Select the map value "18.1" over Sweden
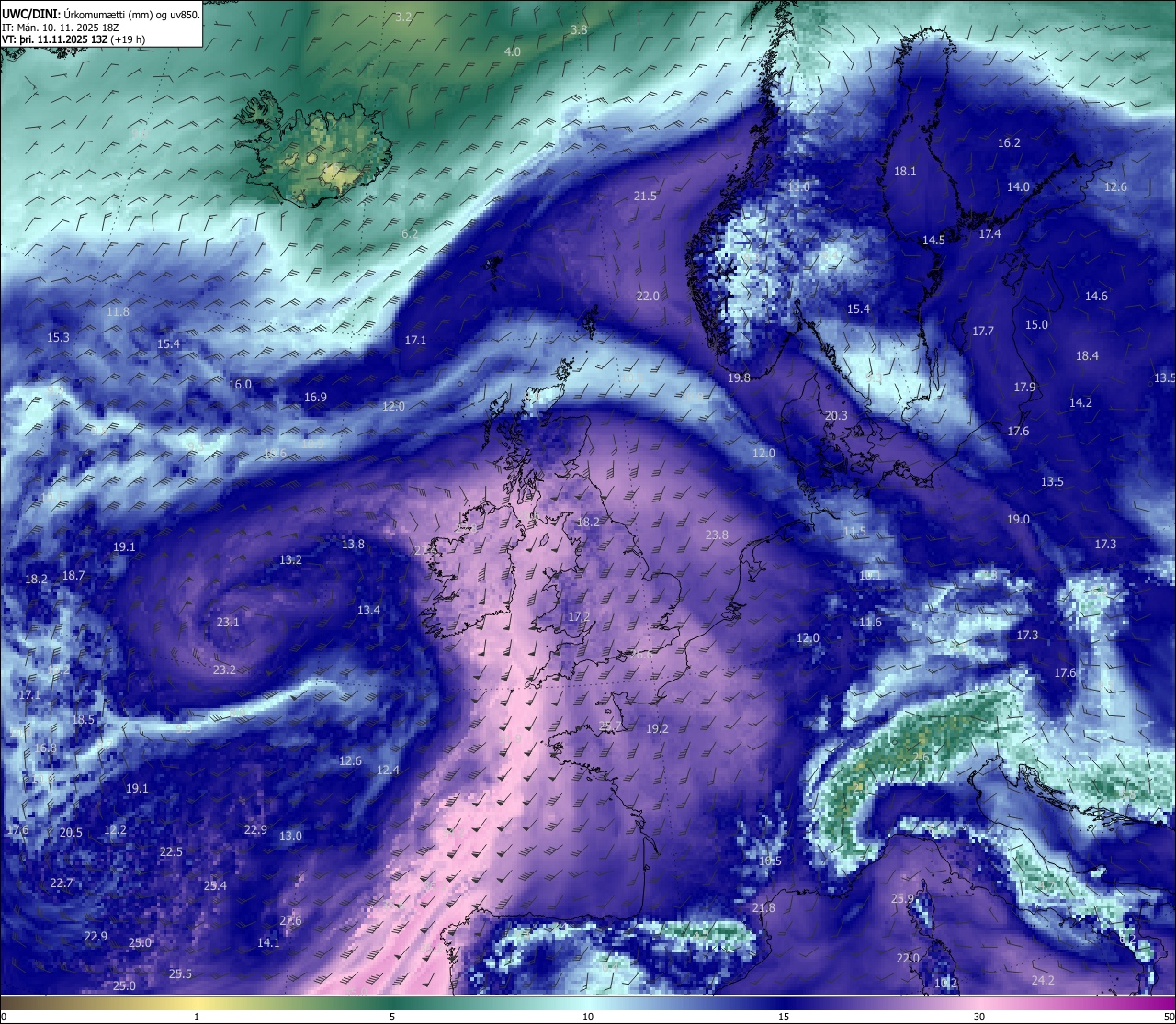The height and width of the screenshot is (1024, 1176). coord(905,172)
